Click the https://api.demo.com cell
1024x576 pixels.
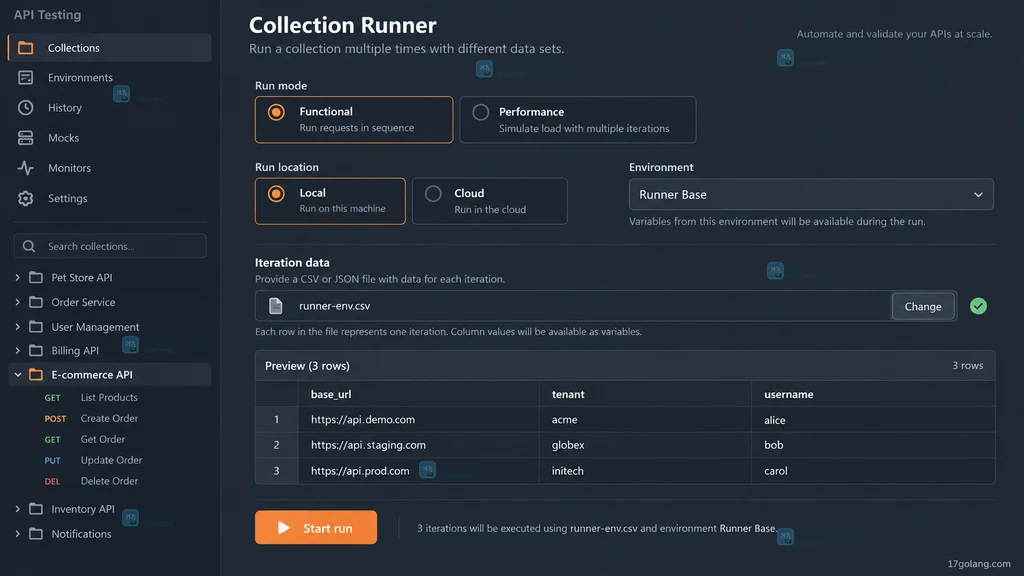[419, 419]
